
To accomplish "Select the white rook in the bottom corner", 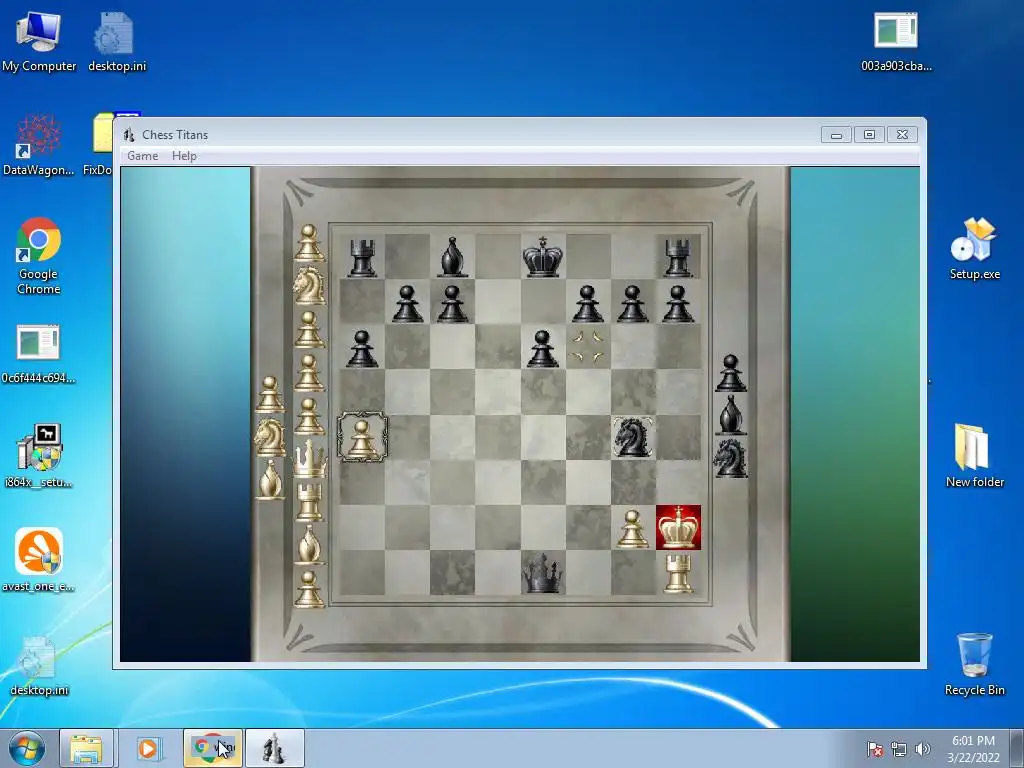I will point(678,573).
